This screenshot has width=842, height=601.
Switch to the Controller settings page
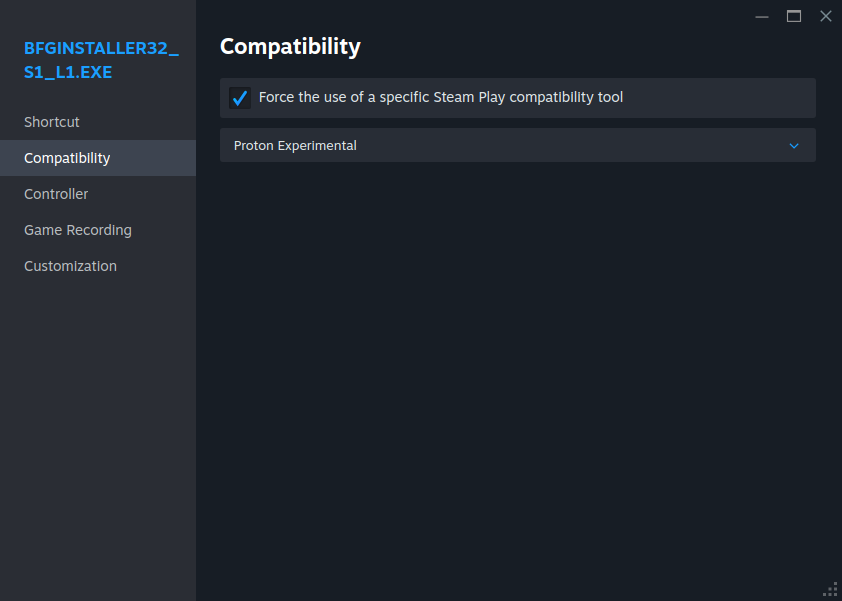(x=56, y=194)
